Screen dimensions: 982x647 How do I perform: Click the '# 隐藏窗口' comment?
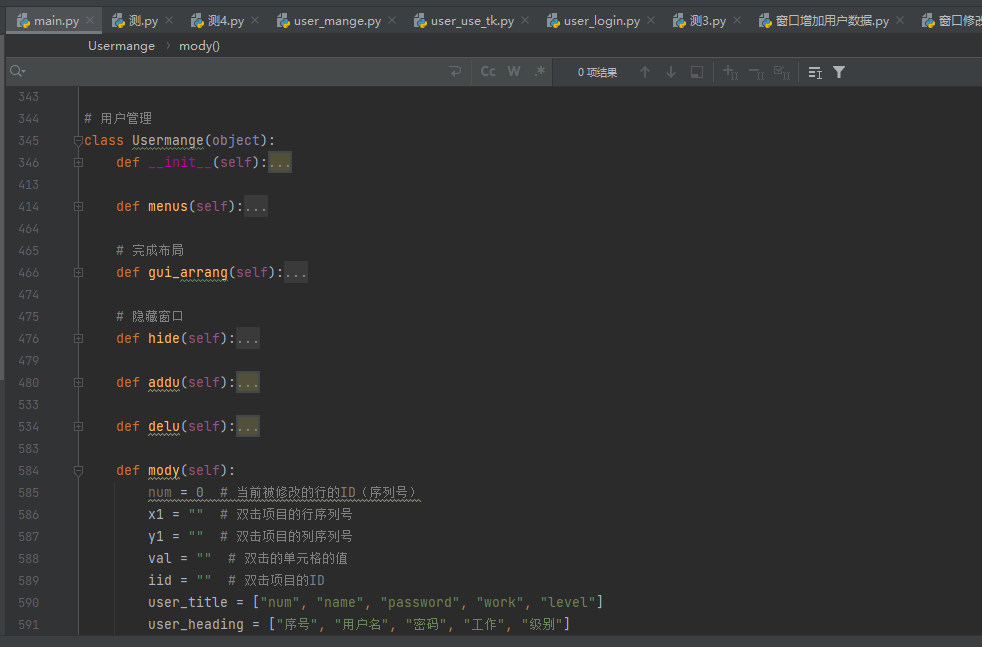click(x=150, y=316)
